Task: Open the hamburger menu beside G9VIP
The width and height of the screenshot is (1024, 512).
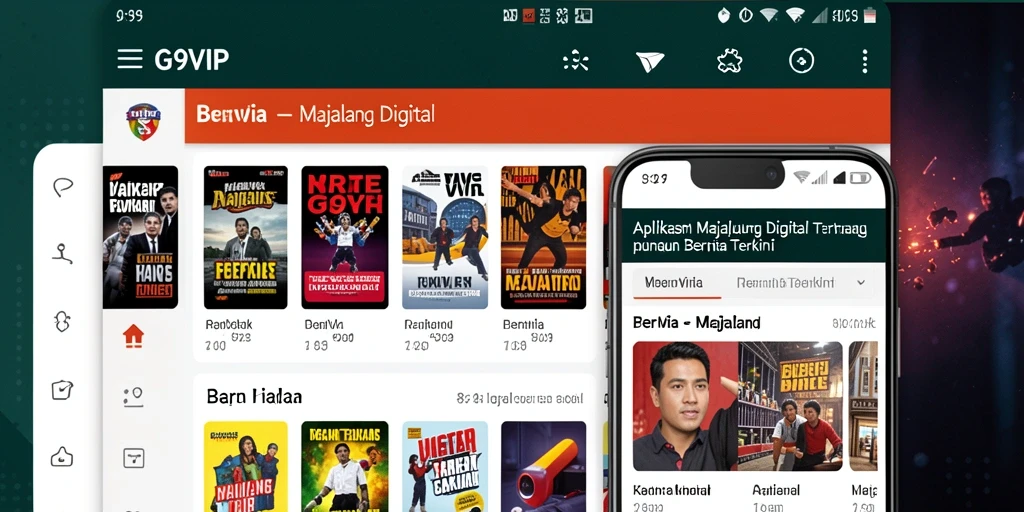Action: coord(130,59)
